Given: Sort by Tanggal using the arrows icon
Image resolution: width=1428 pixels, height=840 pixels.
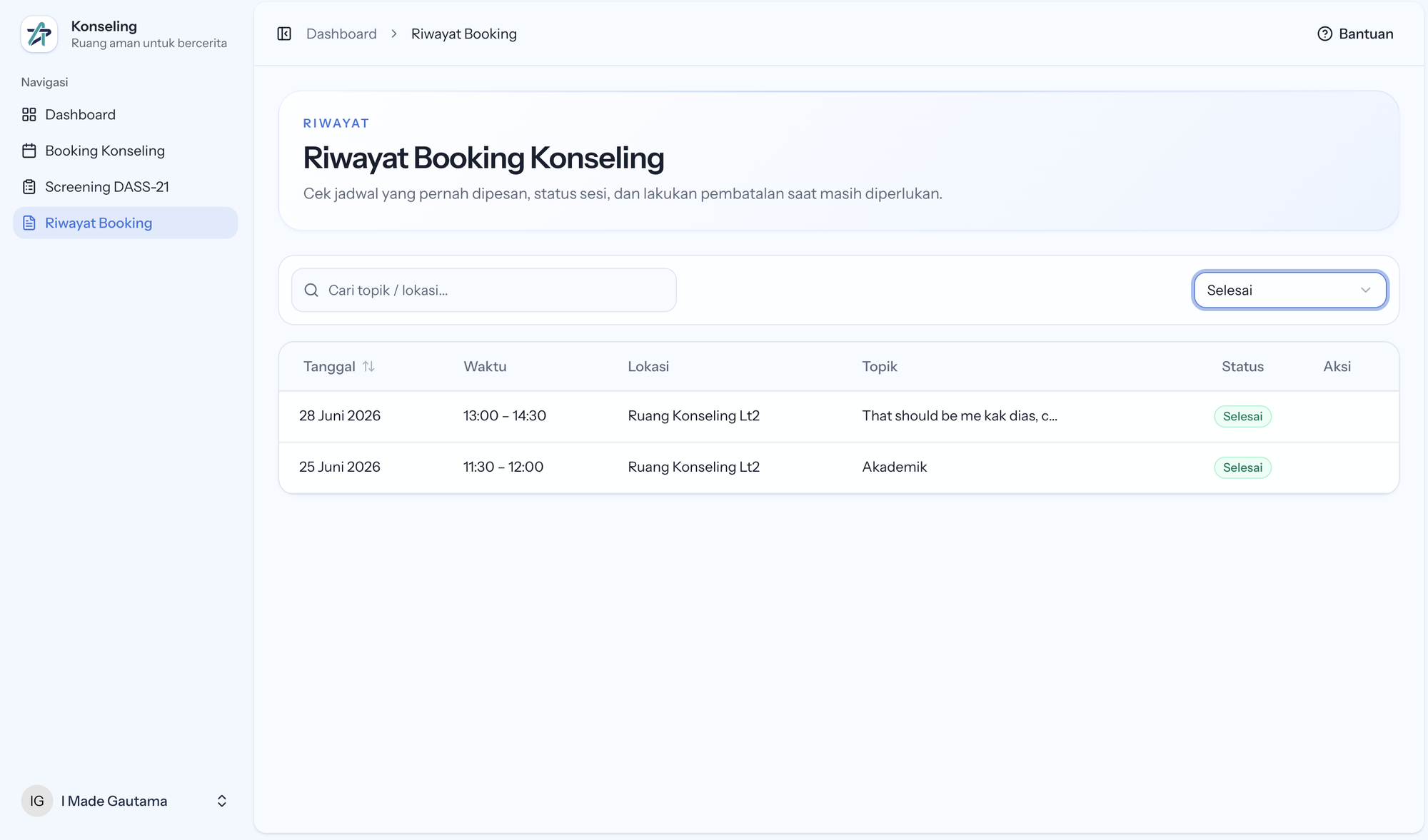Looking at the screenshot, I should [x=368, y=366].
